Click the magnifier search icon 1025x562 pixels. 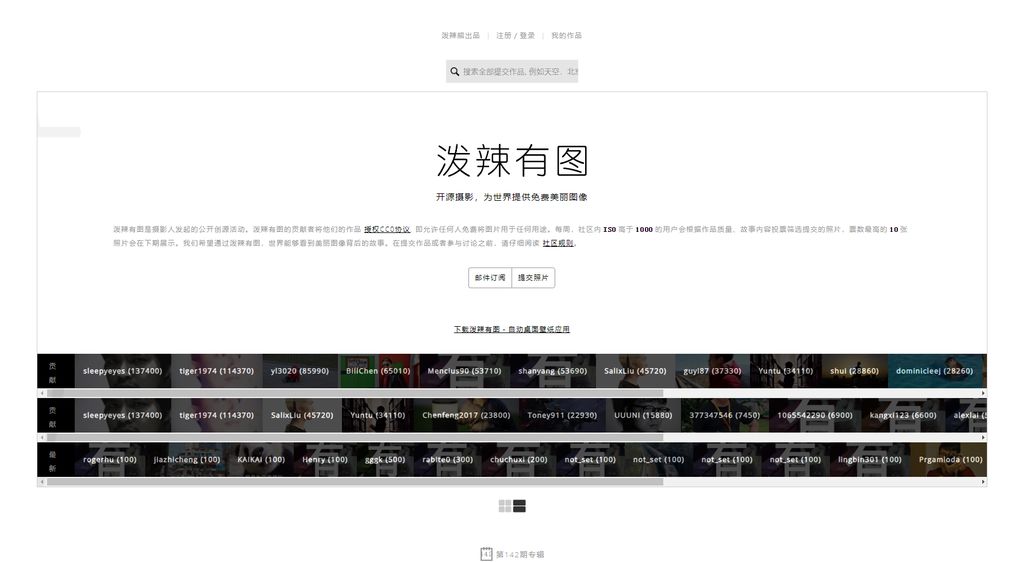click(x=454, y=71)
